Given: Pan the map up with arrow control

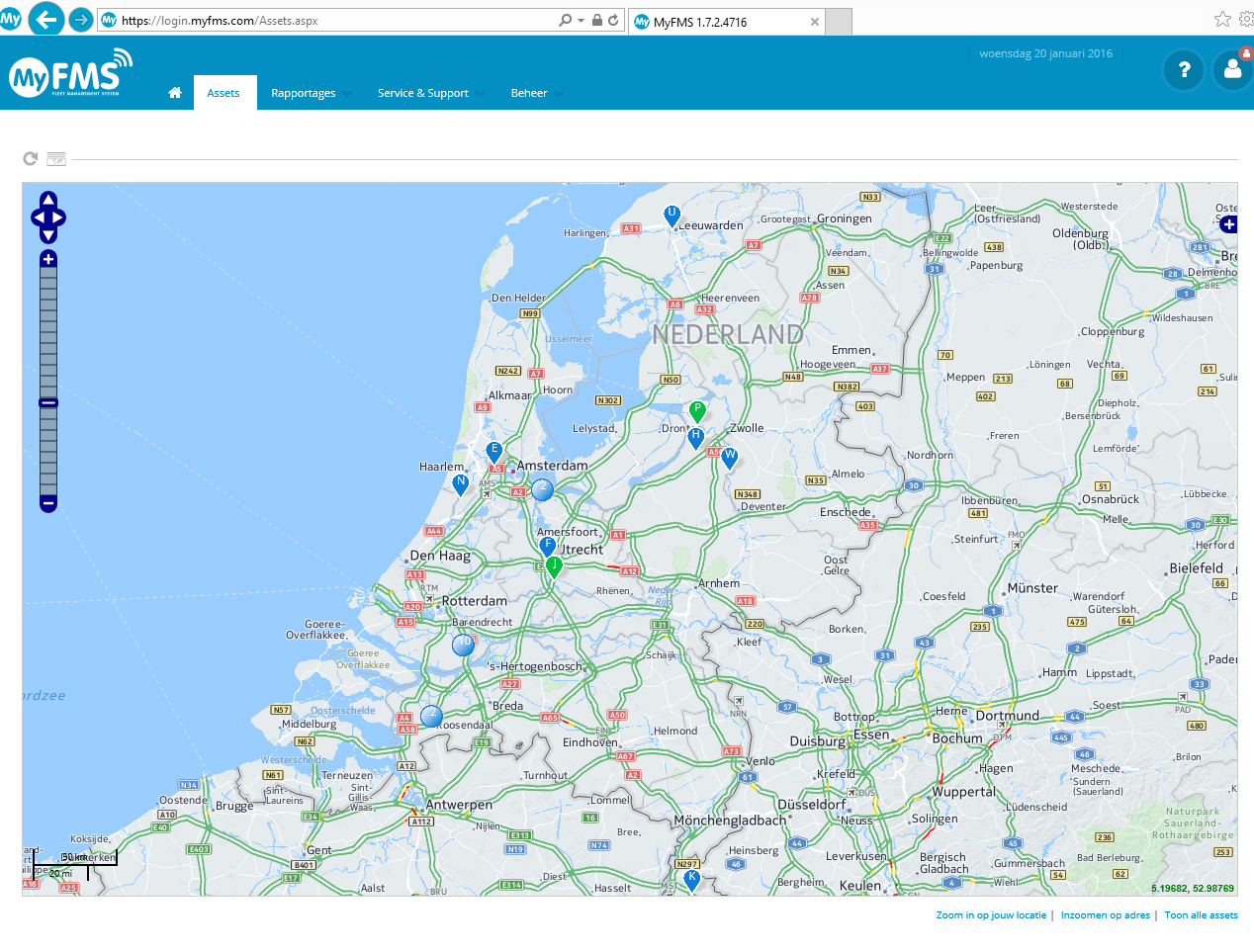Looking at the screenshot, I should click(48, 201).
